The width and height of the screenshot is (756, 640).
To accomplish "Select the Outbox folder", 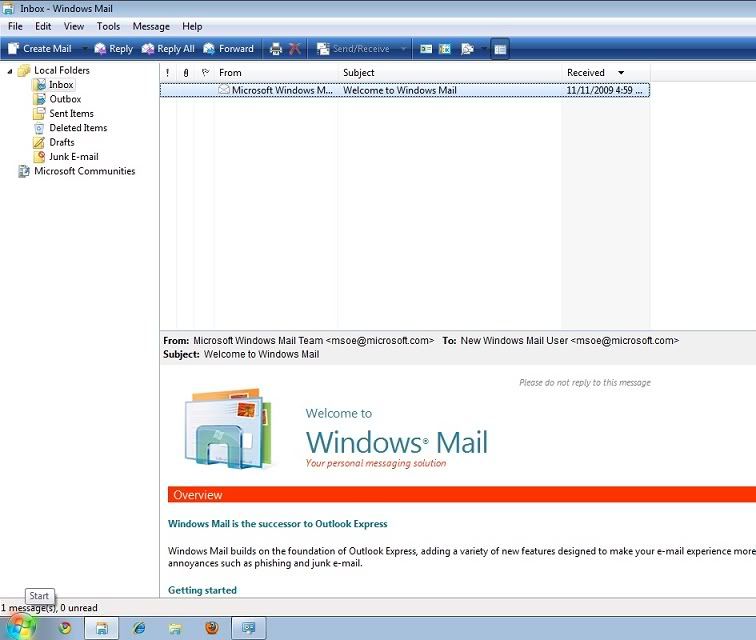I will (65, 99).
